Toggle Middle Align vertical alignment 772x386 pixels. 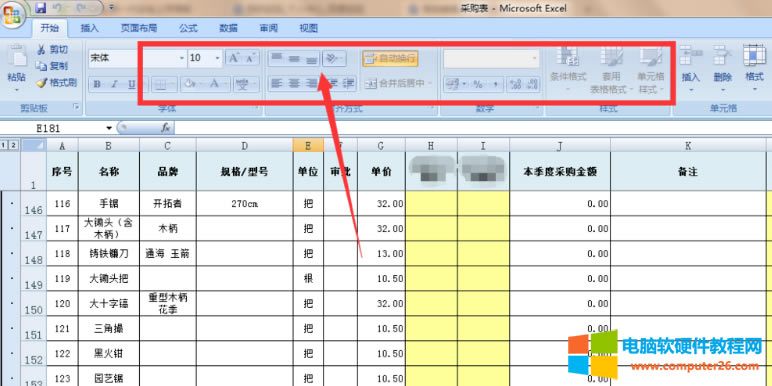point(294,58)
